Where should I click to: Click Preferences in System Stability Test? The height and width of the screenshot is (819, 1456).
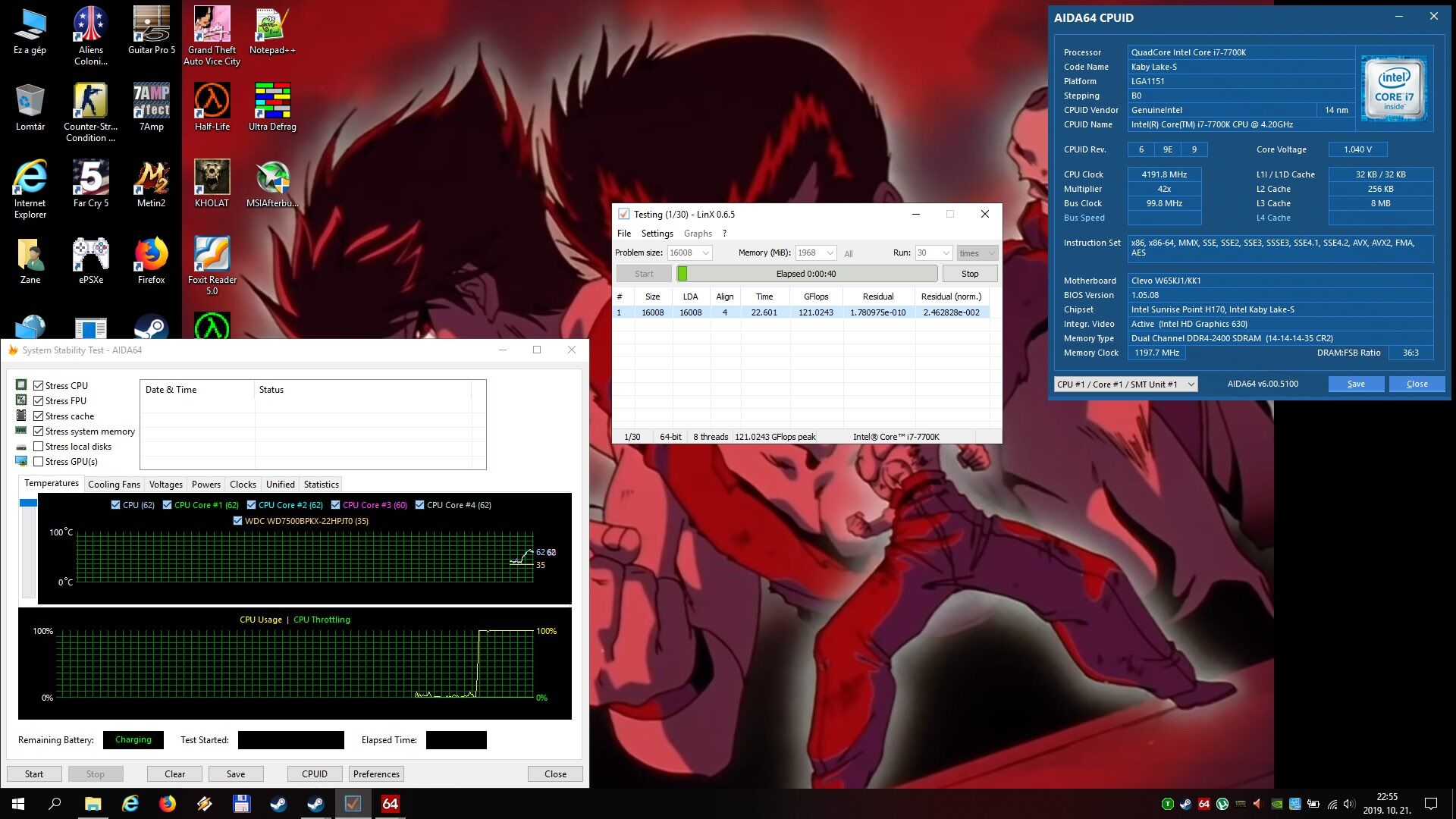[376, 774]
